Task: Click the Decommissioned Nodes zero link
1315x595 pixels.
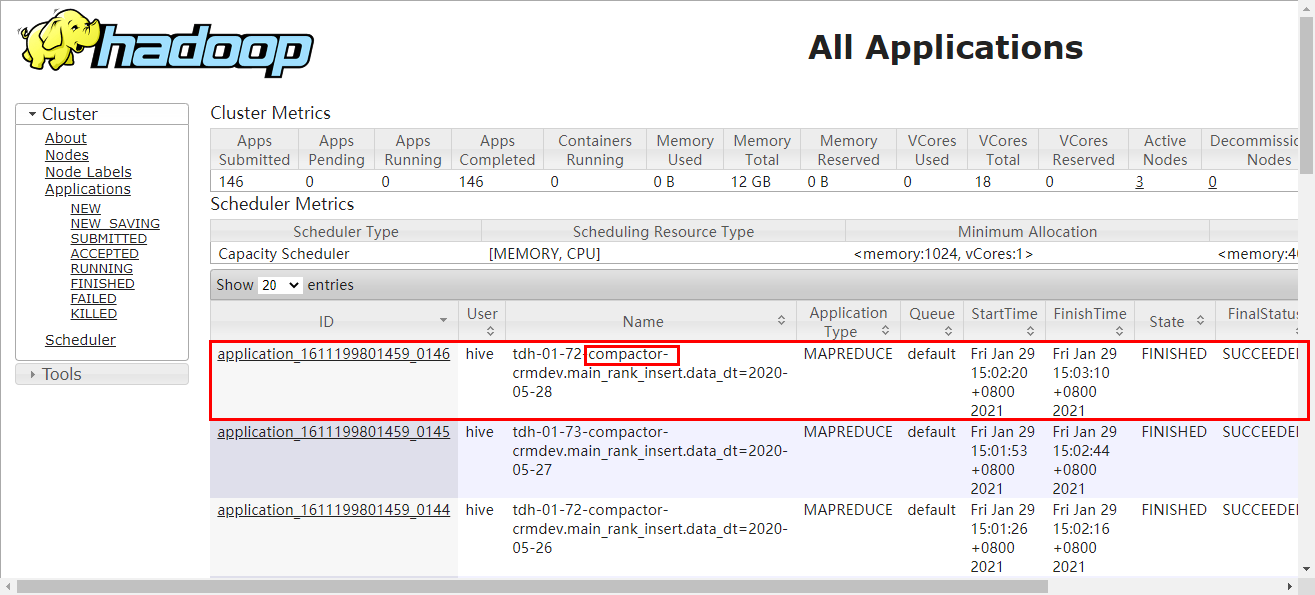Action: pyautogui.click(x=1212, y=182)
